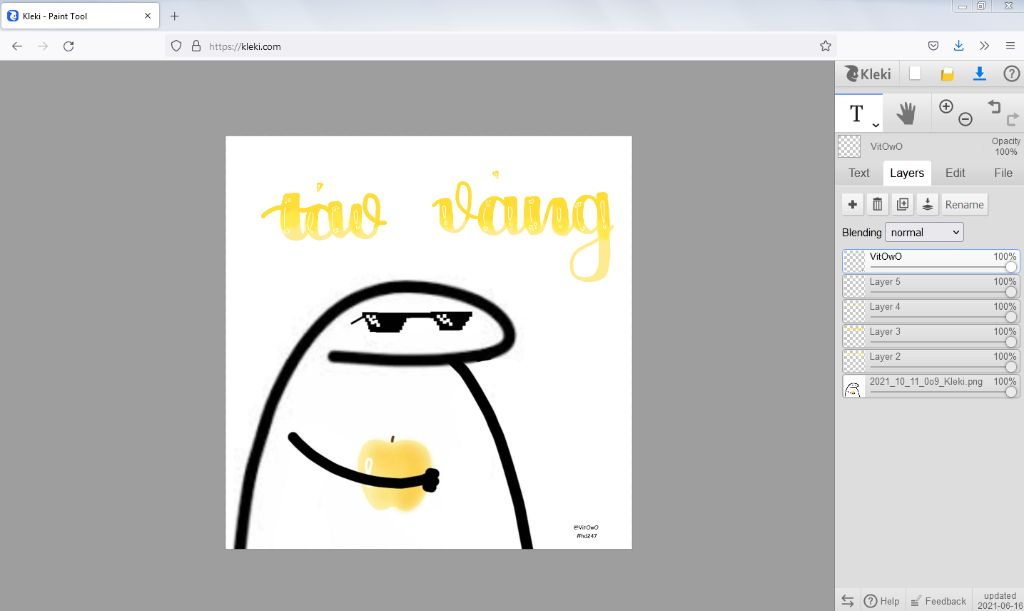View site security lock info
Image resolution: width=1024 pixels, height=611 pixels.
tap(196, 46)
